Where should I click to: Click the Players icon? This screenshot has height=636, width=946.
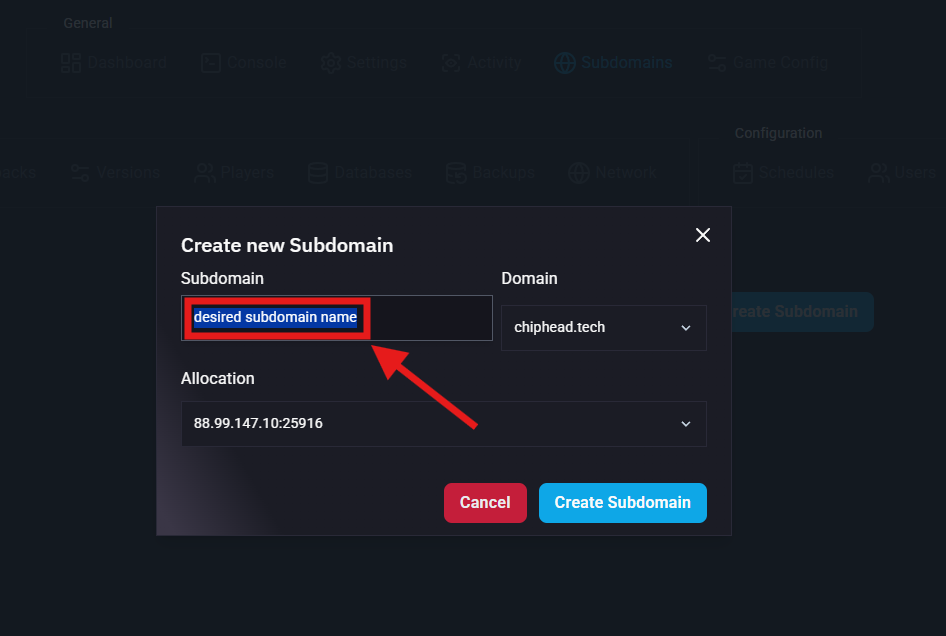click(205, 173)
